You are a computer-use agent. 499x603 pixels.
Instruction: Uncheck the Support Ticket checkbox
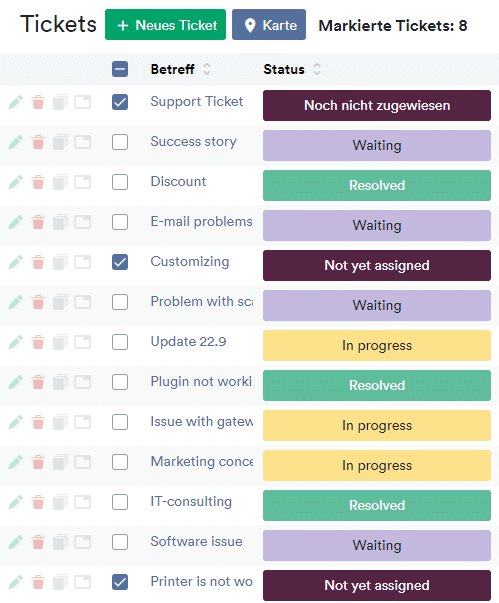[120, 102]
